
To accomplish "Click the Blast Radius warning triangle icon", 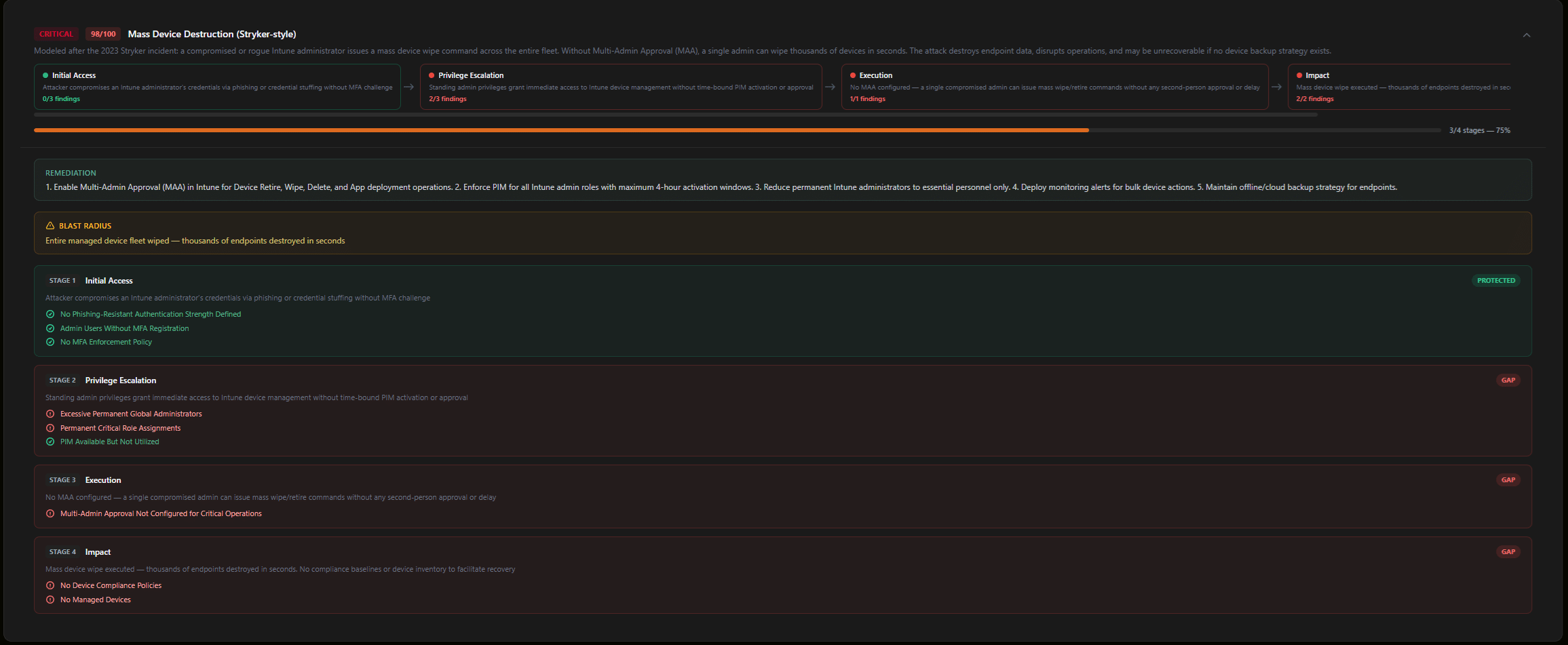I will tap(50, 226).
